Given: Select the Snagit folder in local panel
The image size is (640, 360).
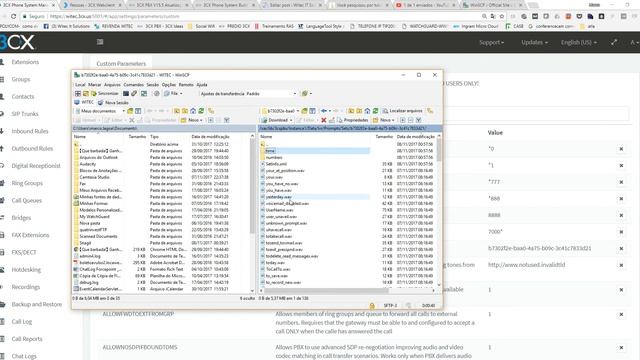Looking at the screenshot, I should tap(85, 243).
